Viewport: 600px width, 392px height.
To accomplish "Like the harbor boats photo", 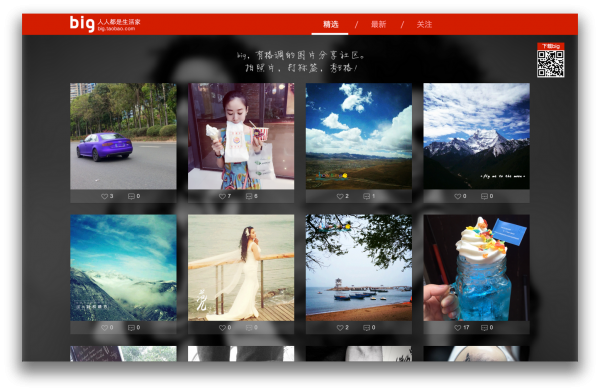I will coord(340,328).
